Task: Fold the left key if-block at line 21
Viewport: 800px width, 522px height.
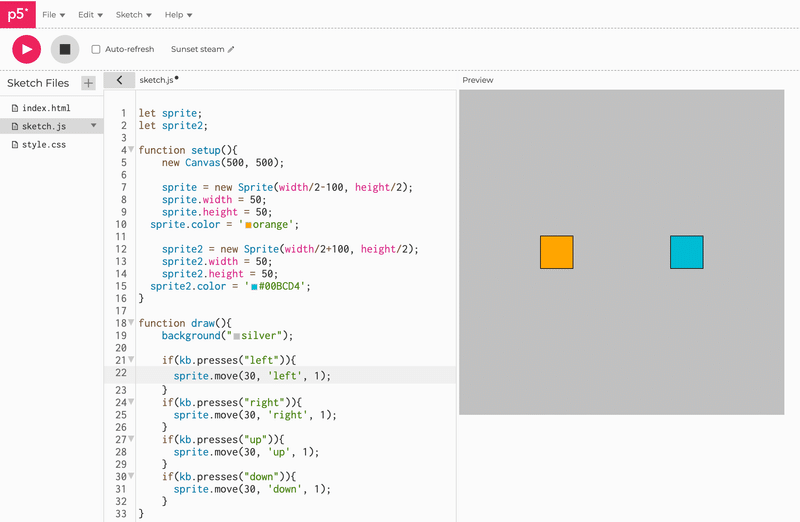Action: click(131, 360)
